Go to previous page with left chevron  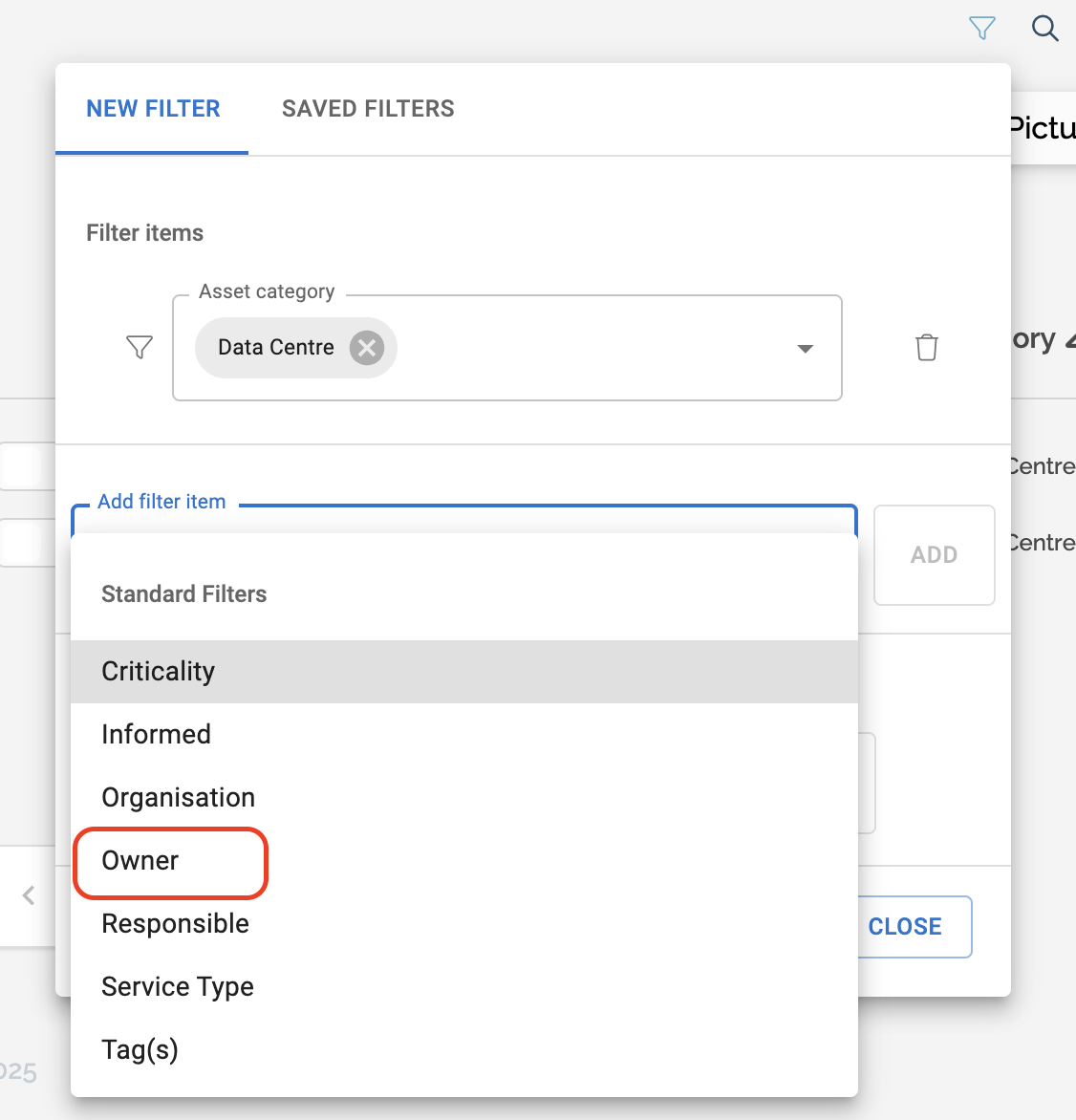click(x=29, y=895)
